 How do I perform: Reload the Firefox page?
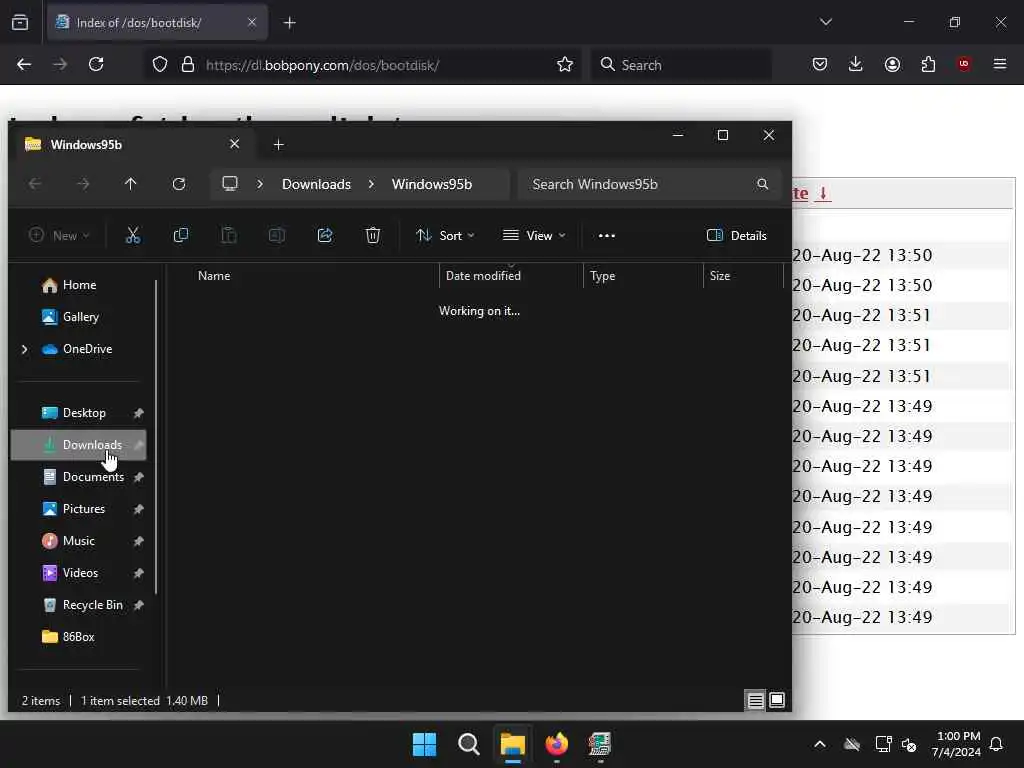coord(96,64)
